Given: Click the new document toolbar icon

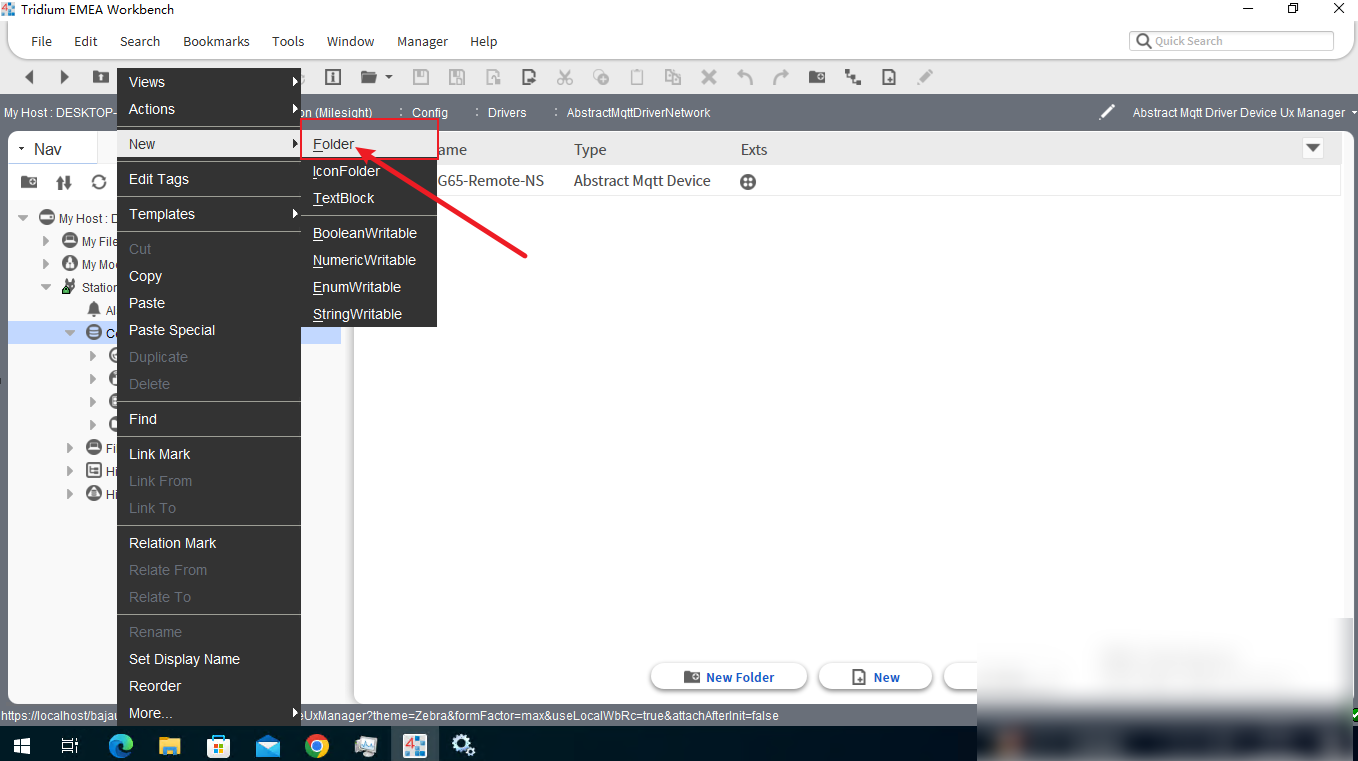Looking at the screenshot, I should (889, 77).
